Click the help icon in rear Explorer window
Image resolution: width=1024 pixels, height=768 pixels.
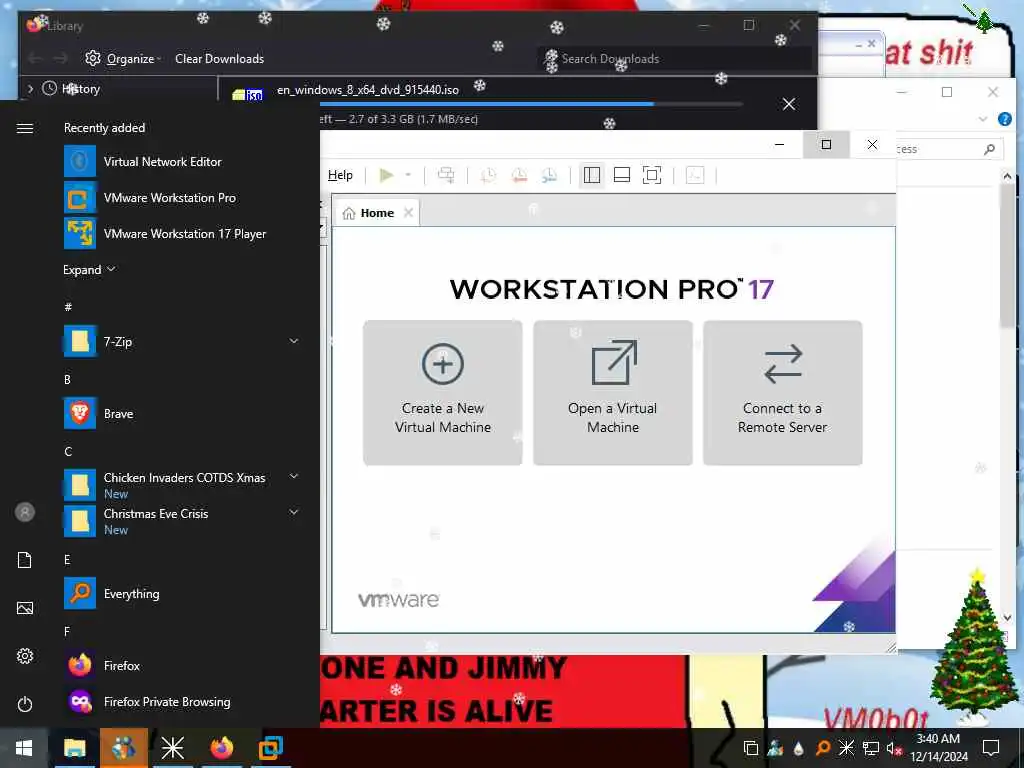pyautogui.click(x=1004, y=119)
